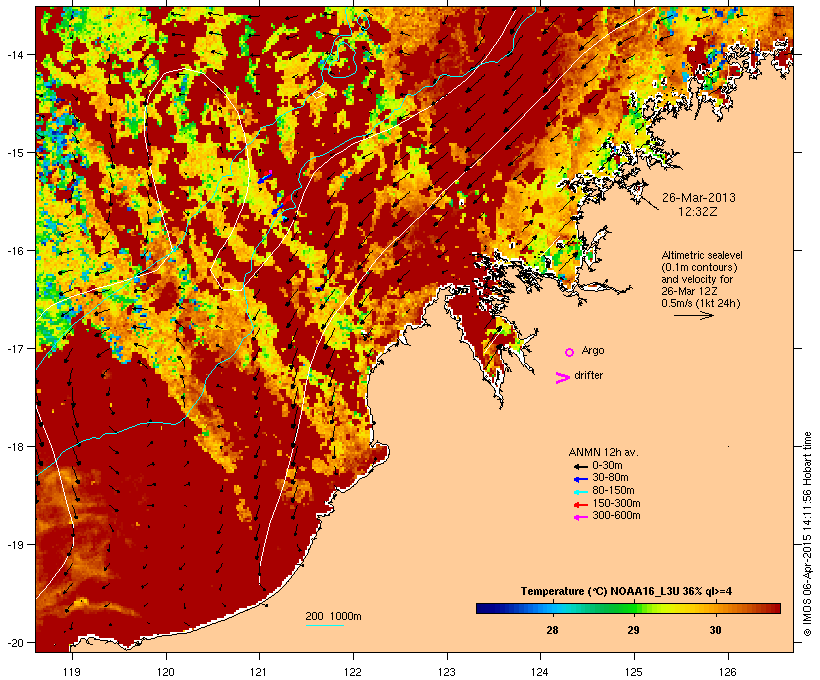
Task: Click the 'ANMN 12h av.' legend heading
Action: click(x=603, y=452)
